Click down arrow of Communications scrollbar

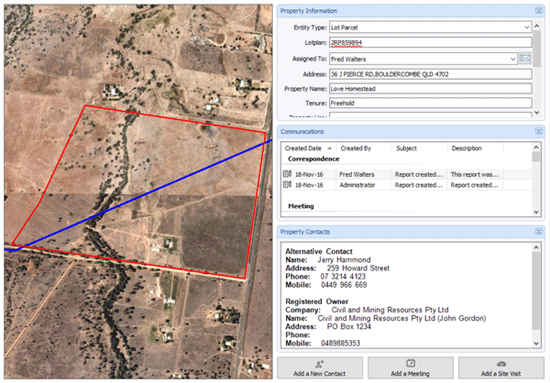point(536,212)
